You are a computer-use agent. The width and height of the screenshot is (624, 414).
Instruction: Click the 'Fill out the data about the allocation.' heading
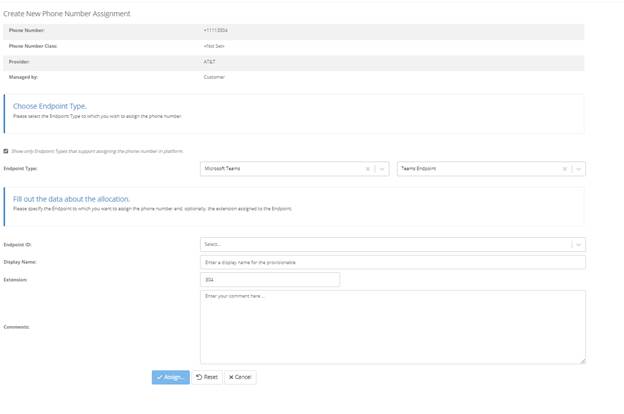(71, 199)
